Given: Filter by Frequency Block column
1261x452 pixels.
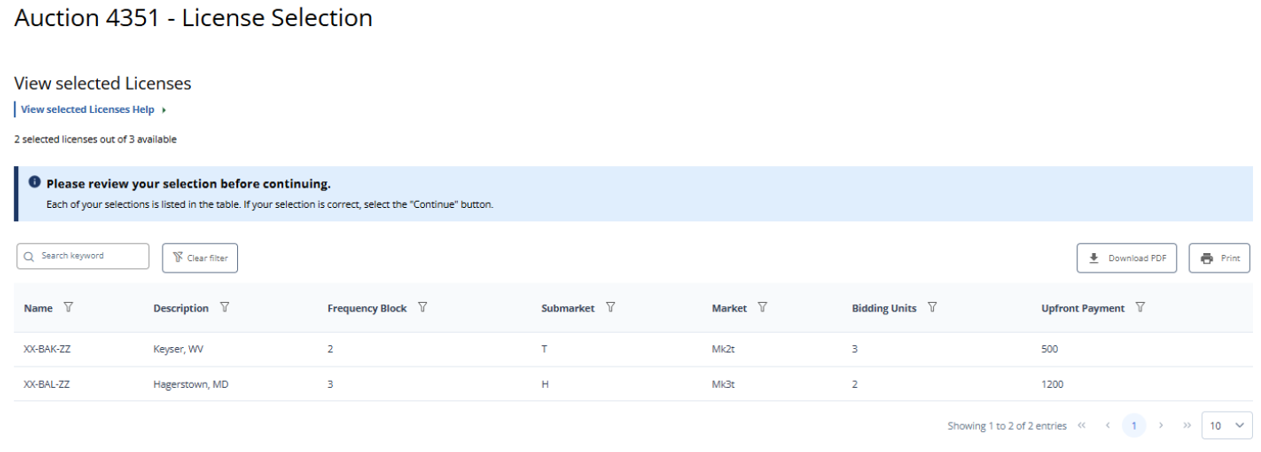Looking at the screenshot, I should [423, 308].
